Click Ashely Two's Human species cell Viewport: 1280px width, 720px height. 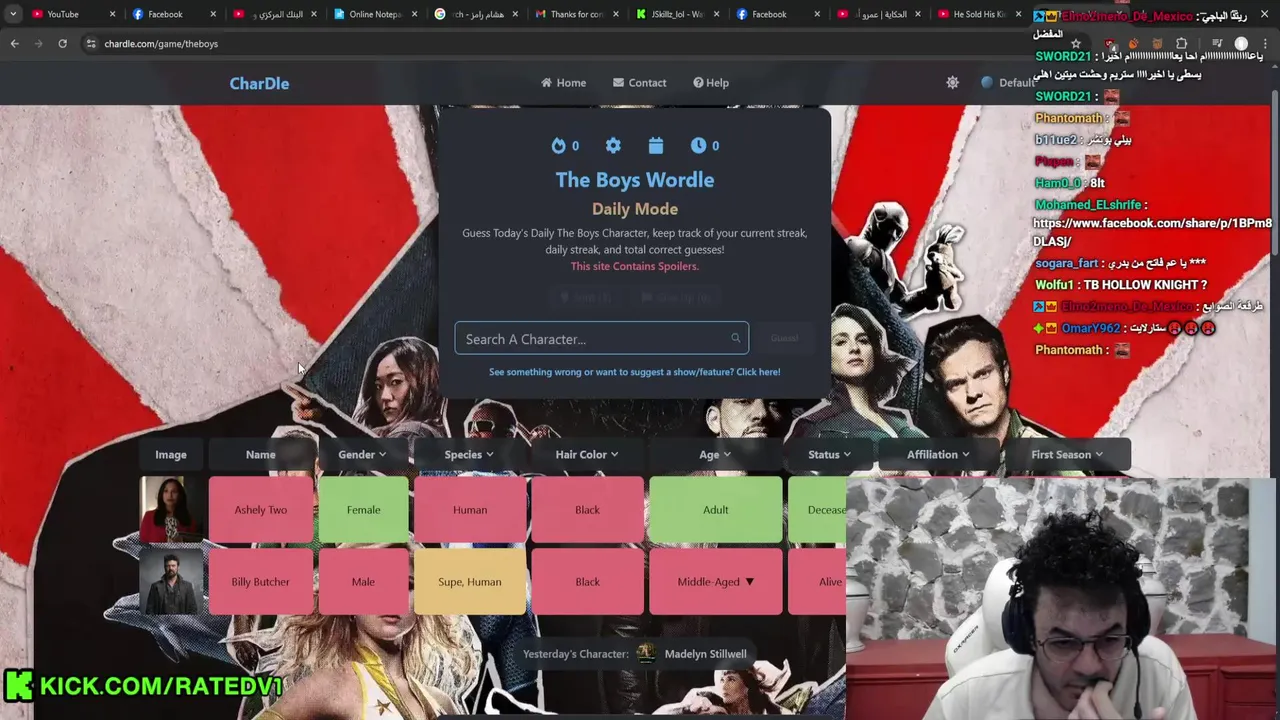click(x=470, y=510)
